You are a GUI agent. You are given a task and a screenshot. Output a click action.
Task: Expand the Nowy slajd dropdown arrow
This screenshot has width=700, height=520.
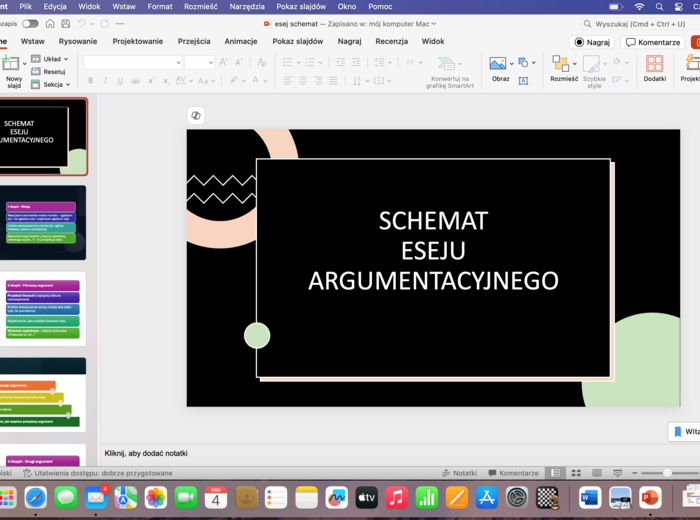(x=25, y=63)
